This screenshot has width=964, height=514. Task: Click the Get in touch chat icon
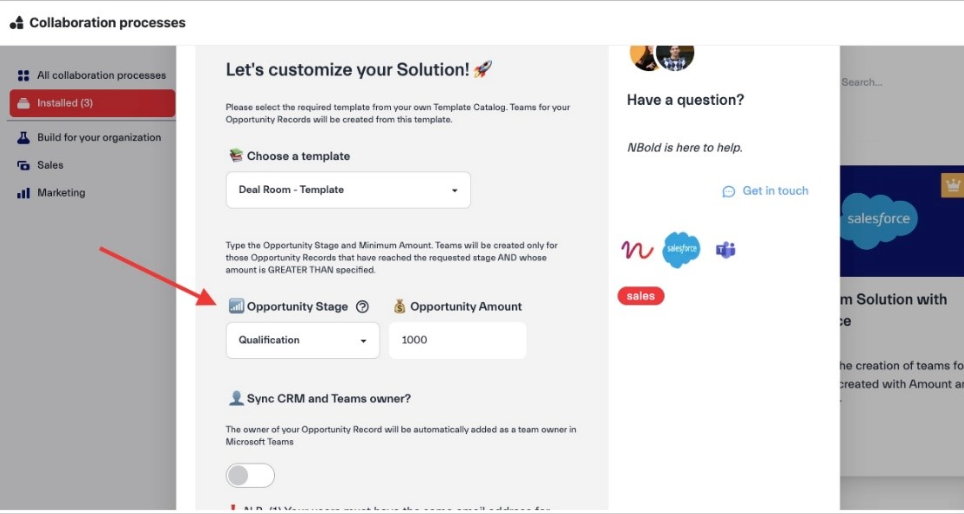729,191
